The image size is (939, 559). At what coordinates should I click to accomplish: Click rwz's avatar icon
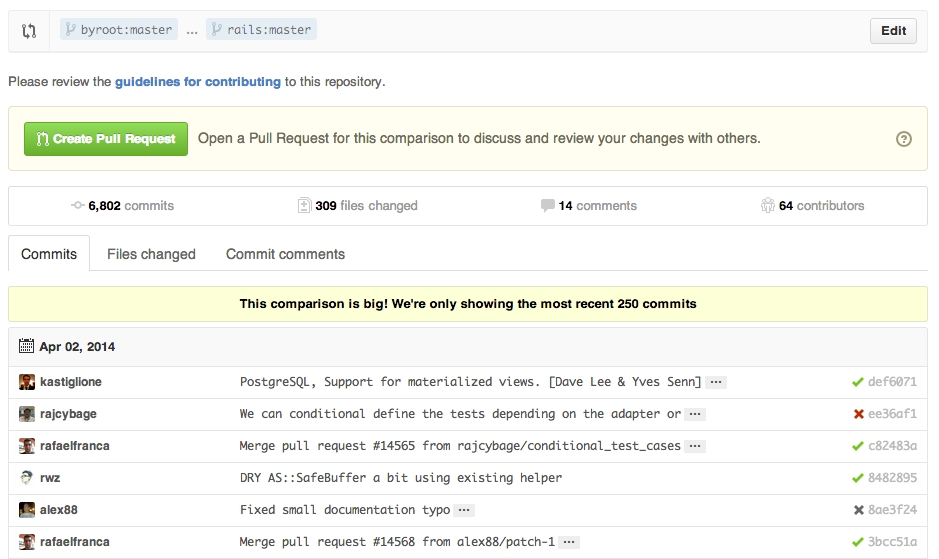(27, 478)
